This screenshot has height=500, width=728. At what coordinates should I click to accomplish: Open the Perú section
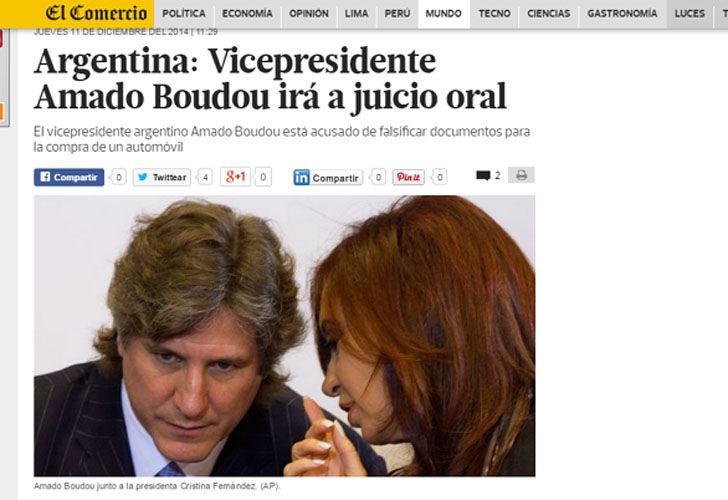tap(397, 13)
